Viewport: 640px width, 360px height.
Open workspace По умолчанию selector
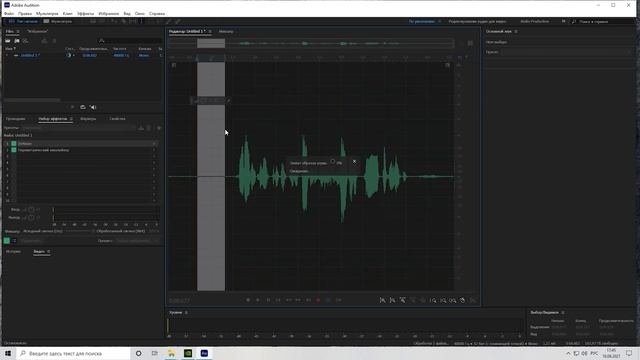pos(422,21)
